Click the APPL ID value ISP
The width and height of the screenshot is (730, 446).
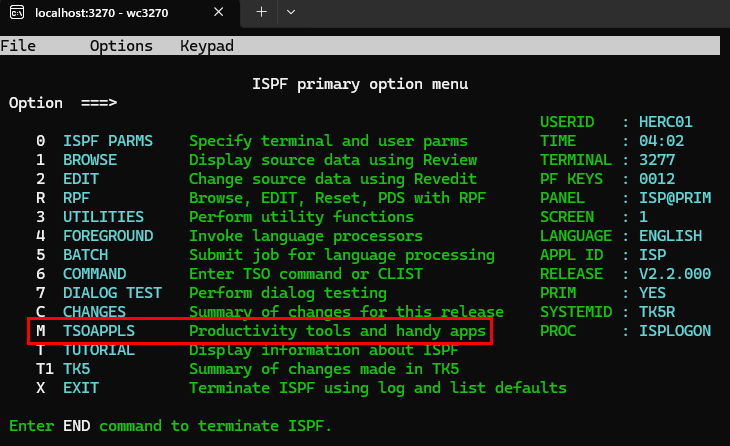(x=652, y=255)
